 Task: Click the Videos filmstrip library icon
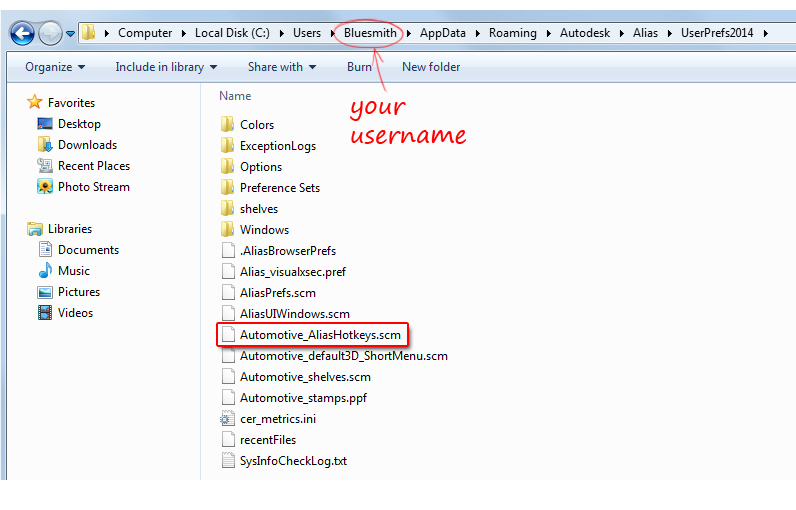(x=45, y=313)
